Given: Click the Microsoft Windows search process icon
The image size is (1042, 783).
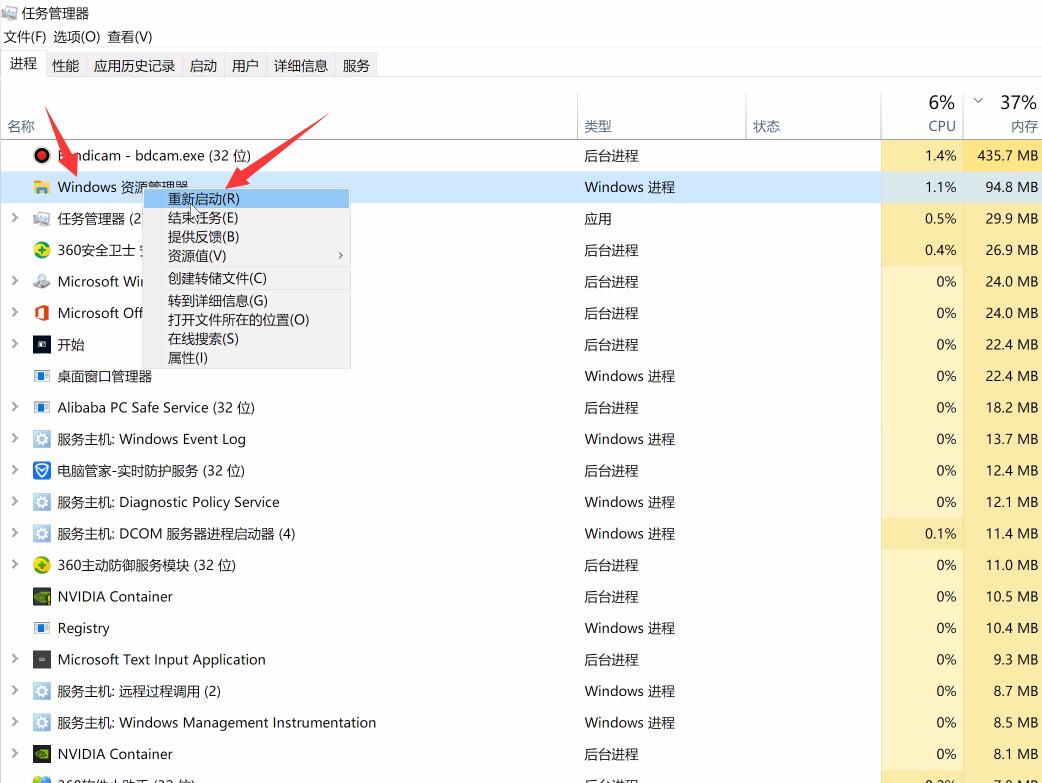Looking at the screenshot, I should [x=42, y=282].
